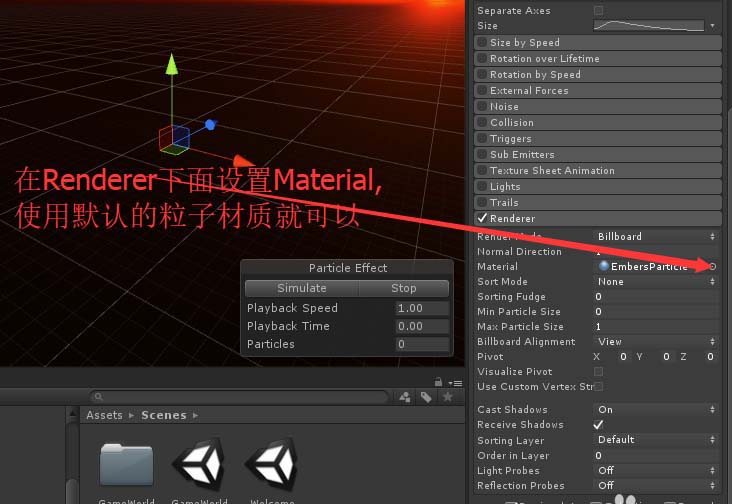Click the Playback Time value field

(422, 326)
